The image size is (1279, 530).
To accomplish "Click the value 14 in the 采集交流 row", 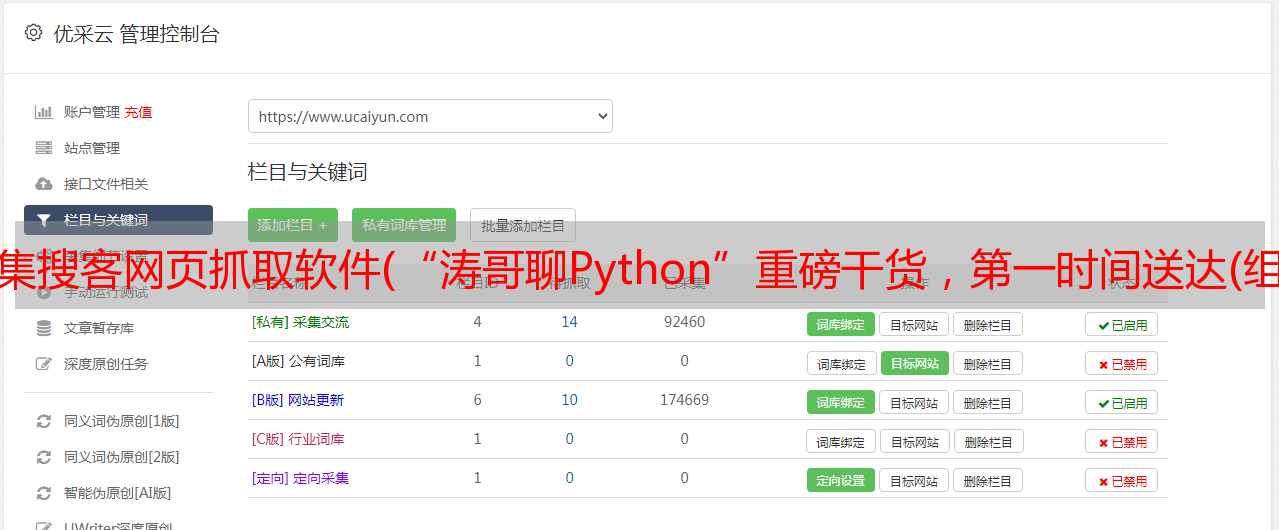I will pyautogui.click(x=569, y=322).
